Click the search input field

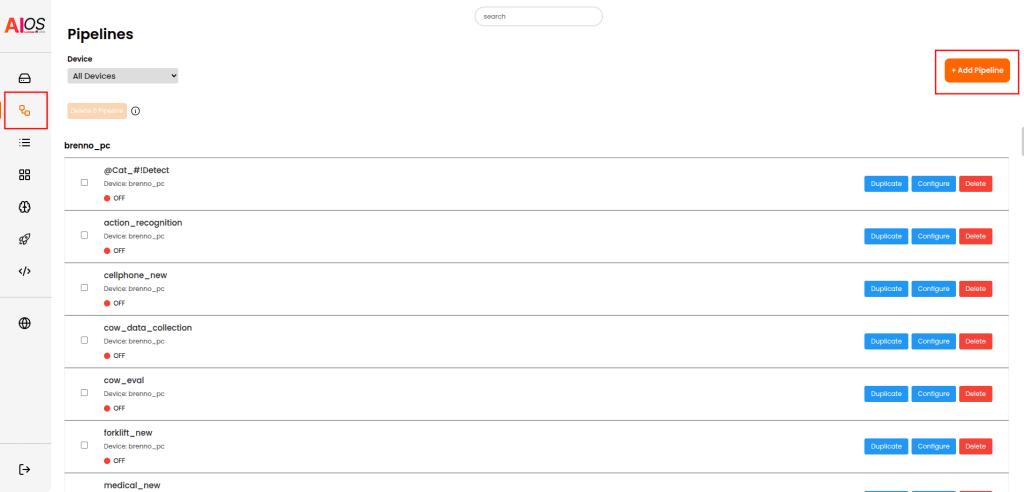539,16
